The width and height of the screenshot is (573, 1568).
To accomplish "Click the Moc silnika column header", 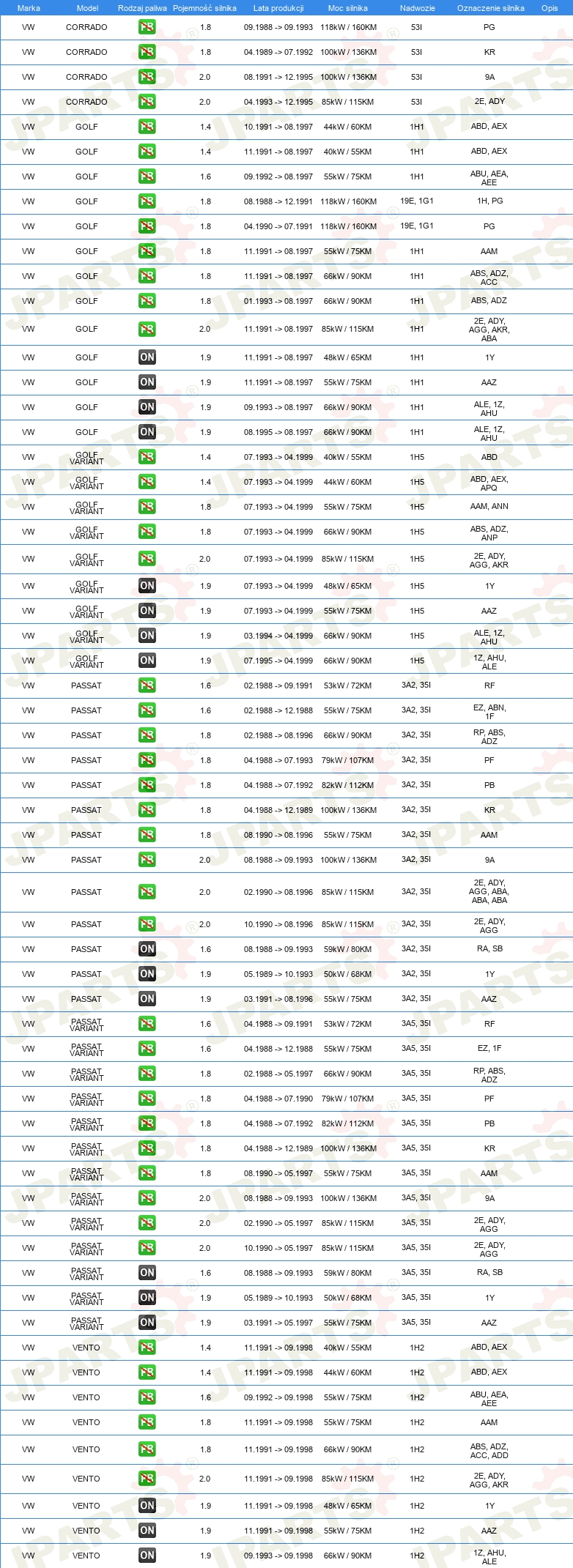I will tap(348, 8).
